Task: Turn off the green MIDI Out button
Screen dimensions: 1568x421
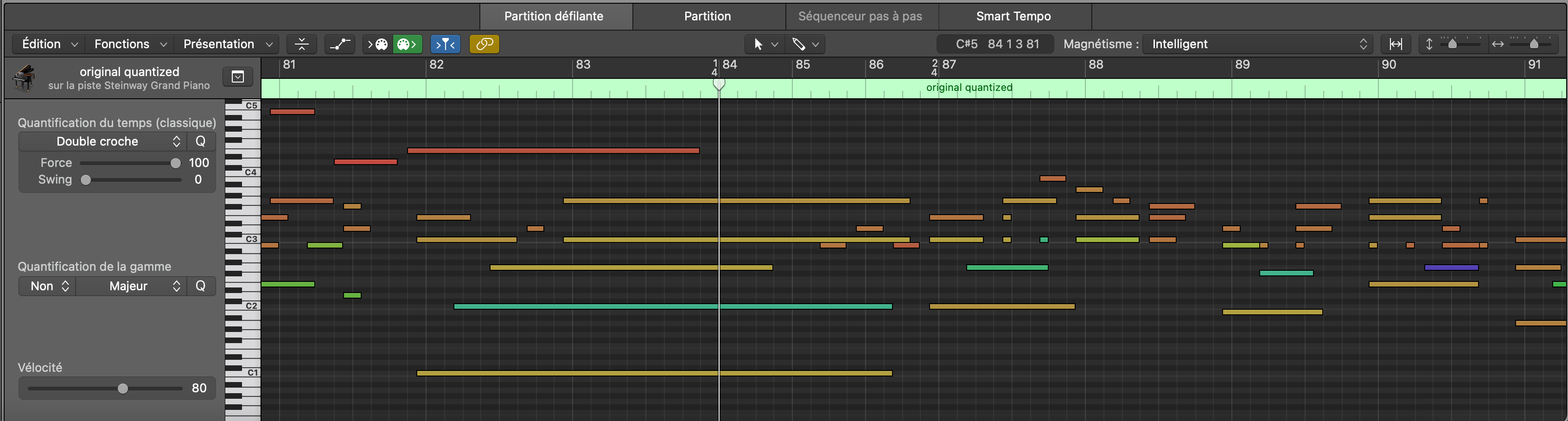Action: 407,44
